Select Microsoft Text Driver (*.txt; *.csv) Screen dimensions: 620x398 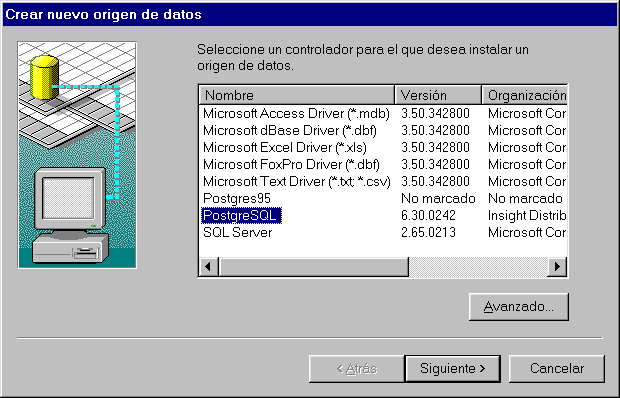click(297, 181)
